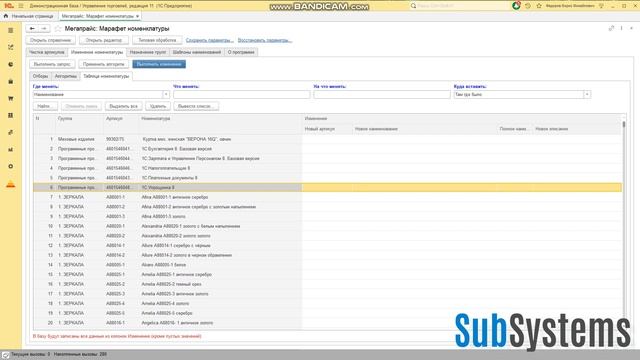Focus the На что менять input field
This screenshot has height=360, width=640.
pos(382,94)
